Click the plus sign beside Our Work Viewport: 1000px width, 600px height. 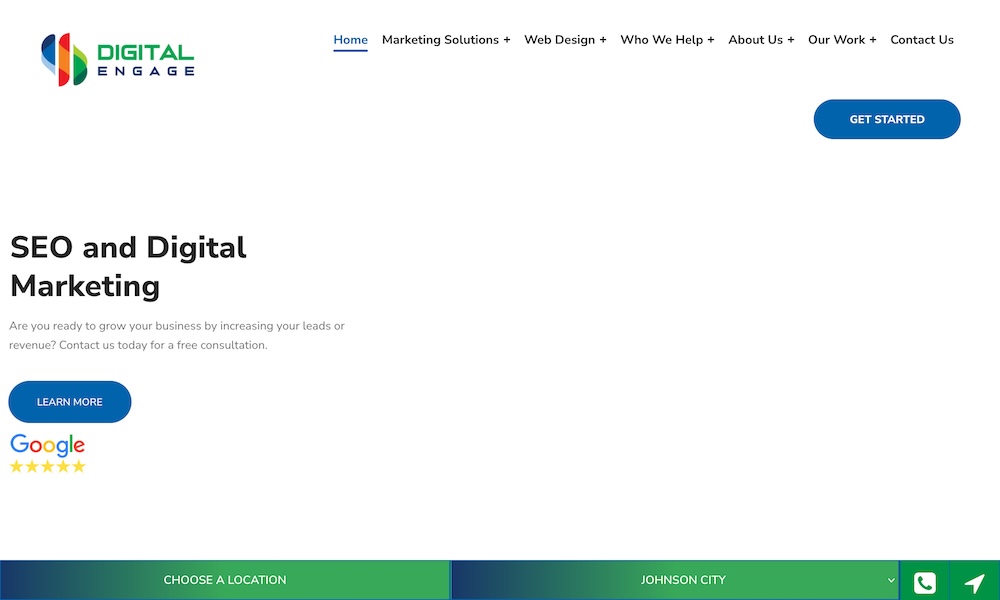tap(873, 40)
